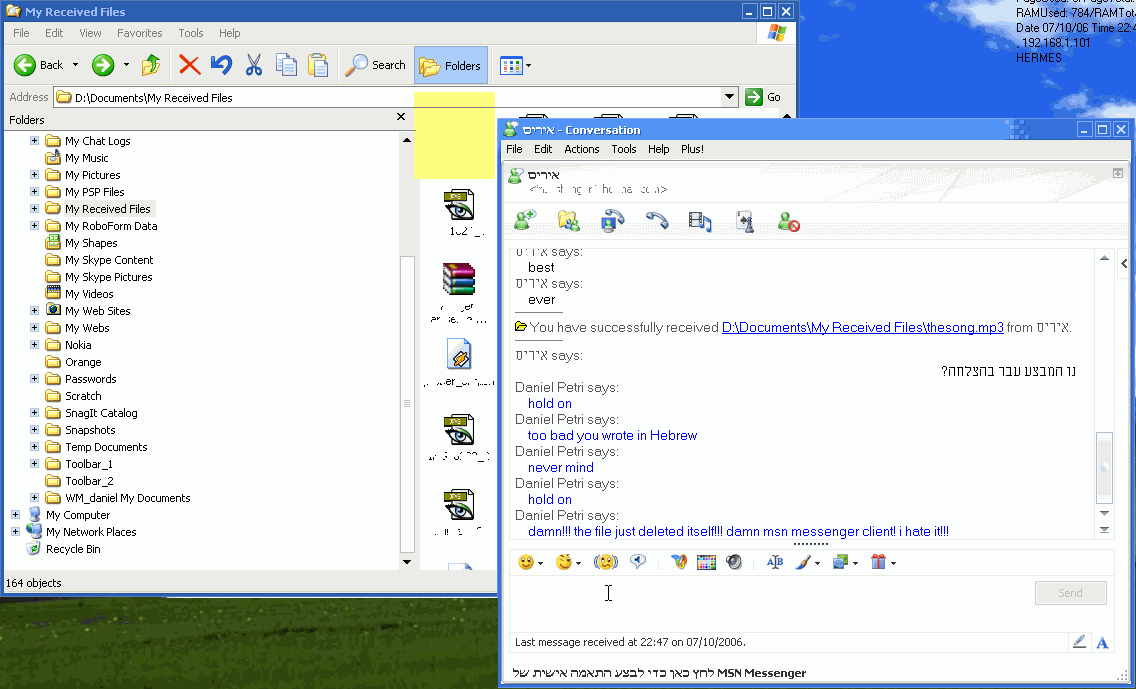Open the Address bar dropdown arrow

tap(730, 97)
